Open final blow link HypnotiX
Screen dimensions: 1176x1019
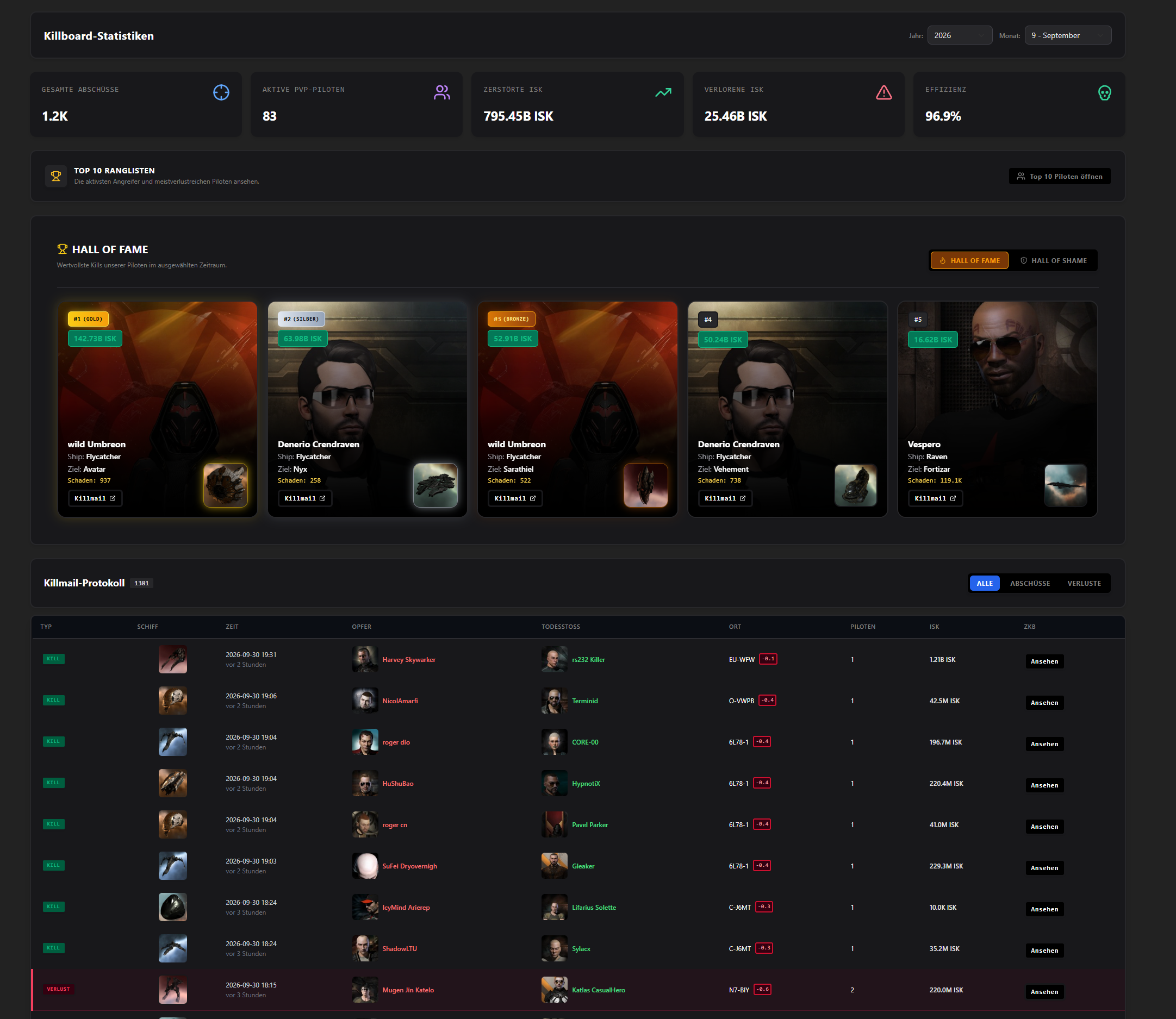[586, 784]
